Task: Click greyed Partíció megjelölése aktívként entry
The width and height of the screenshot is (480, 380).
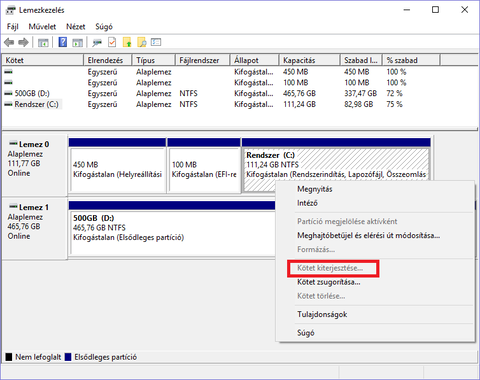Action: pos(375,221)
